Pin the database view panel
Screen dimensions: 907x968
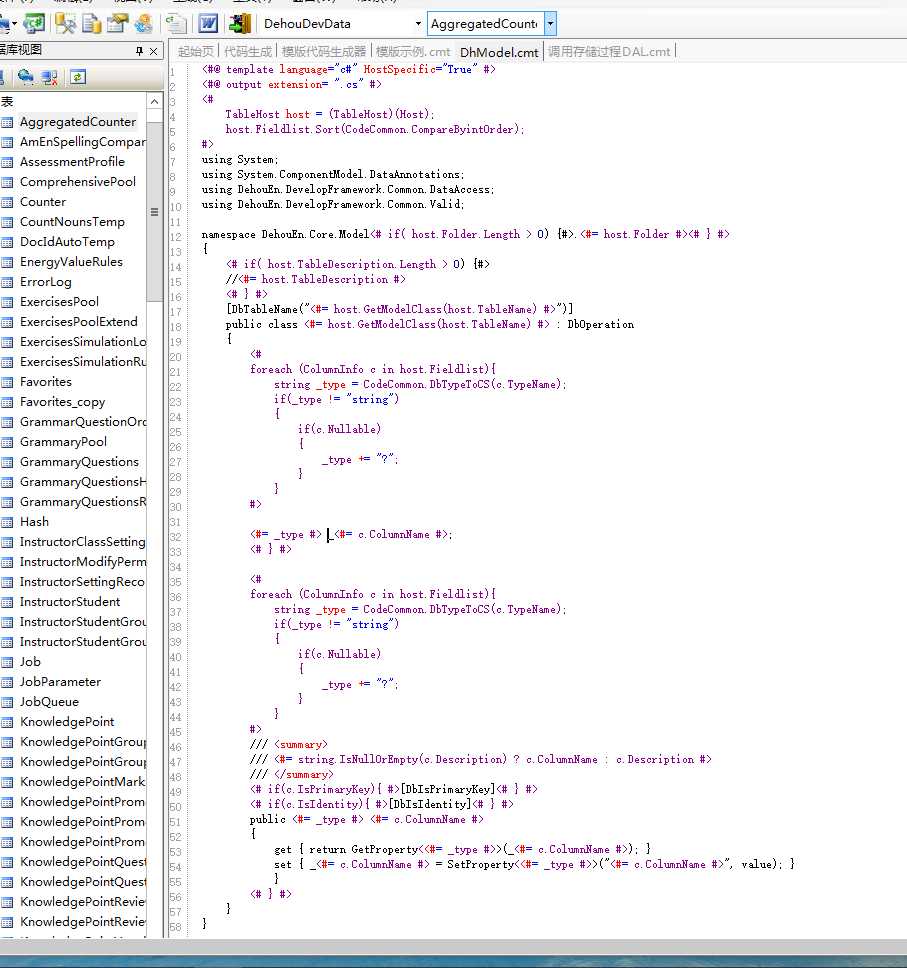tap(139, 51)
